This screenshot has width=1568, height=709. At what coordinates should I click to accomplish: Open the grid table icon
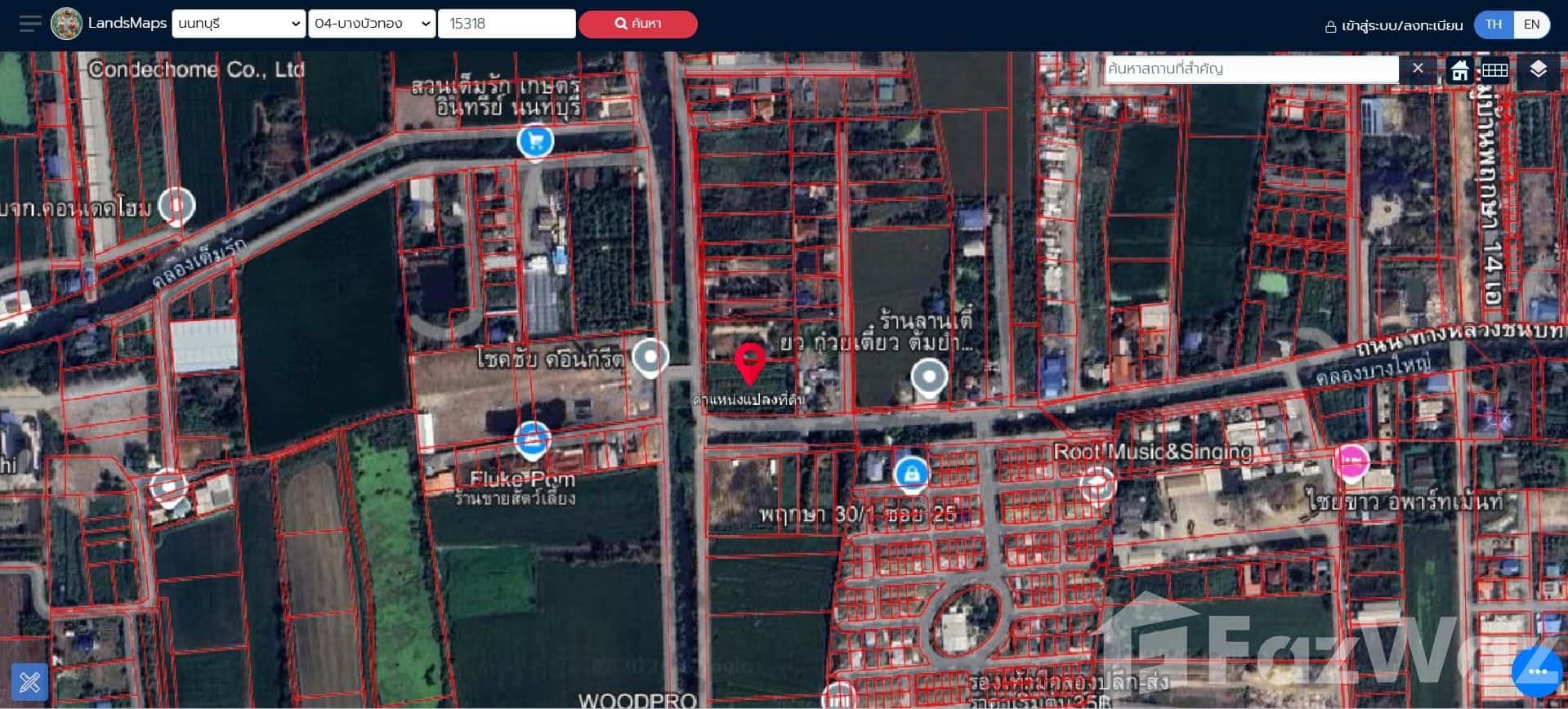tap(1494, 70)
